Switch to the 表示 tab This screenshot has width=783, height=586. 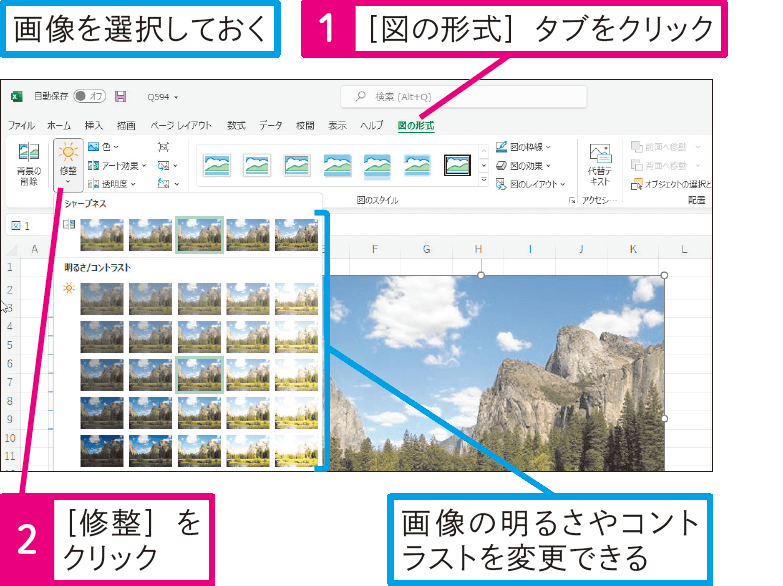pyautogui.click(x=337, y=125)
